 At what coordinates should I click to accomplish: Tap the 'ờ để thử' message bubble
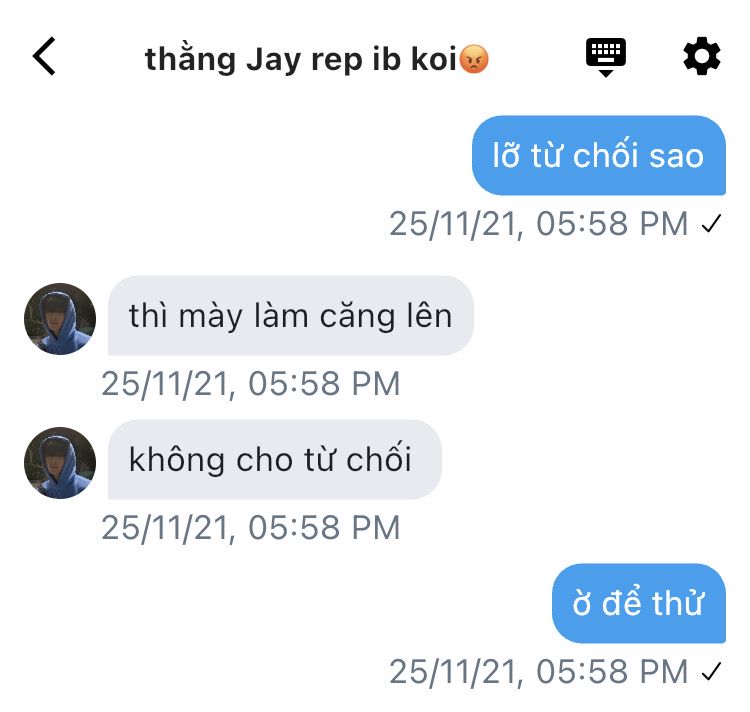(639, 603)
